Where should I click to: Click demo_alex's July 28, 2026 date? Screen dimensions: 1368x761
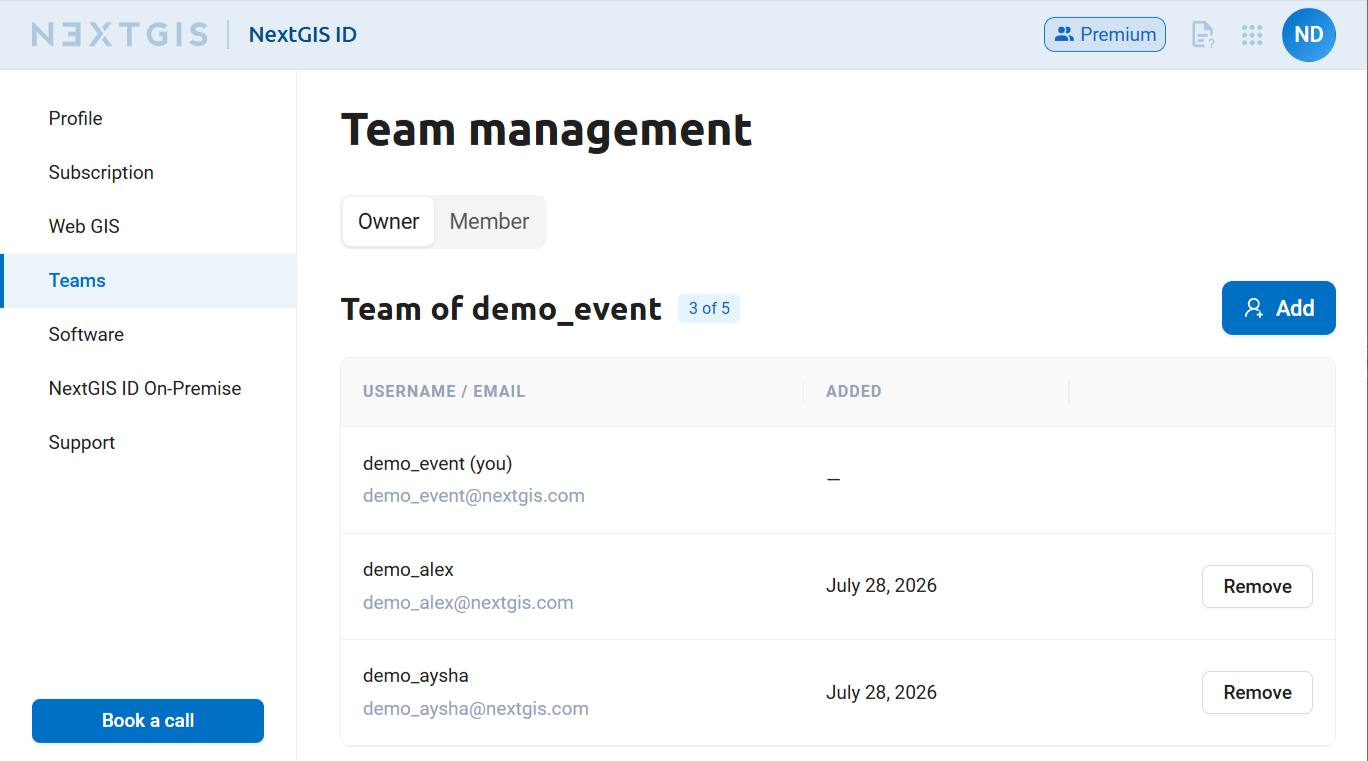click(x=881, y=586)
